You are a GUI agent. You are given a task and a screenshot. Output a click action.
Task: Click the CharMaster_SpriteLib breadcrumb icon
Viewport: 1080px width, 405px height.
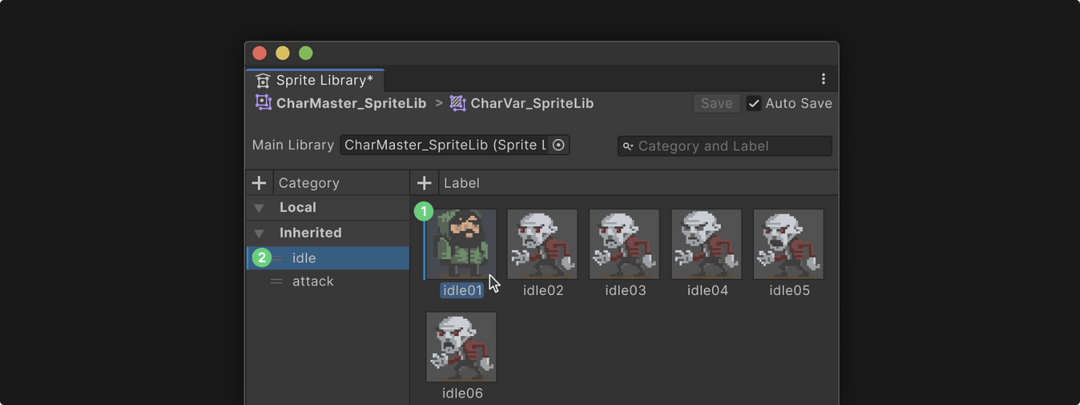click(x=263, y=103)
